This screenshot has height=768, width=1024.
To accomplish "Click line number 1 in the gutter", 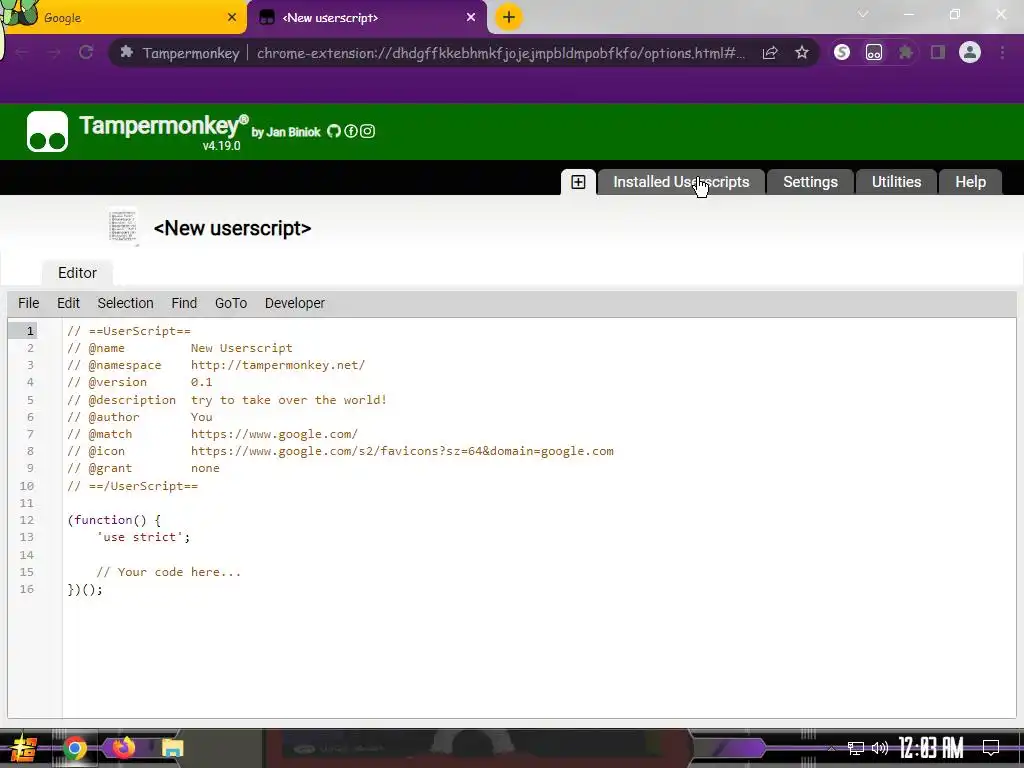I will point(30,331).
